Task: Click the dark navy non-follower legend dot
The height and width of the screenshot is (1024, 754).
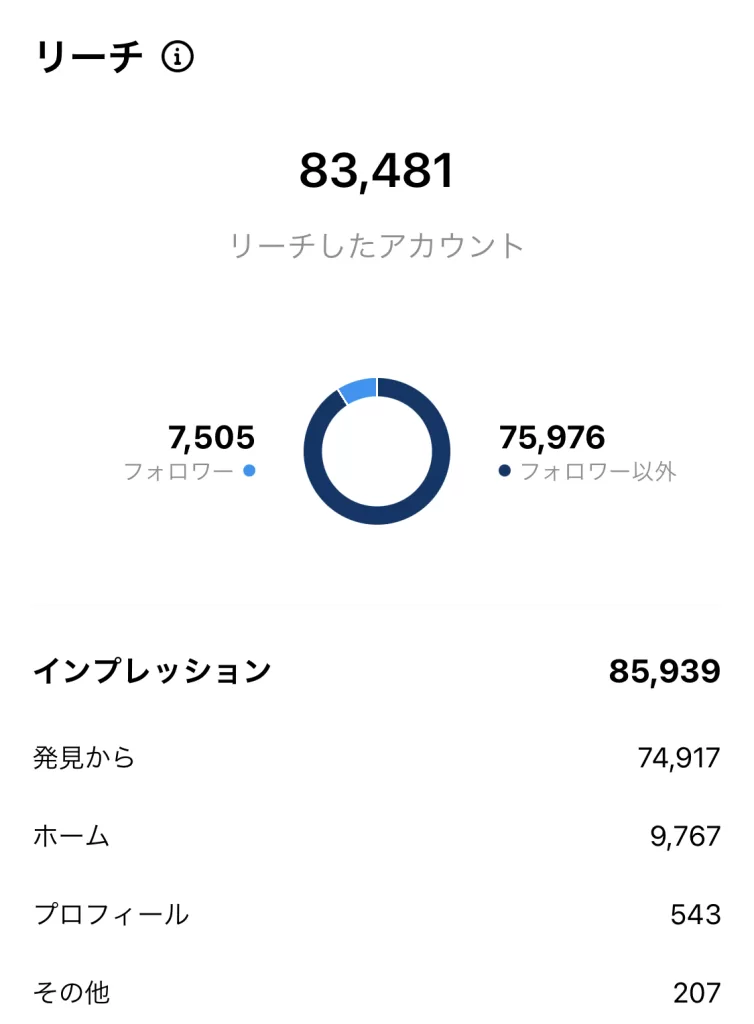Action: [504, 470]
